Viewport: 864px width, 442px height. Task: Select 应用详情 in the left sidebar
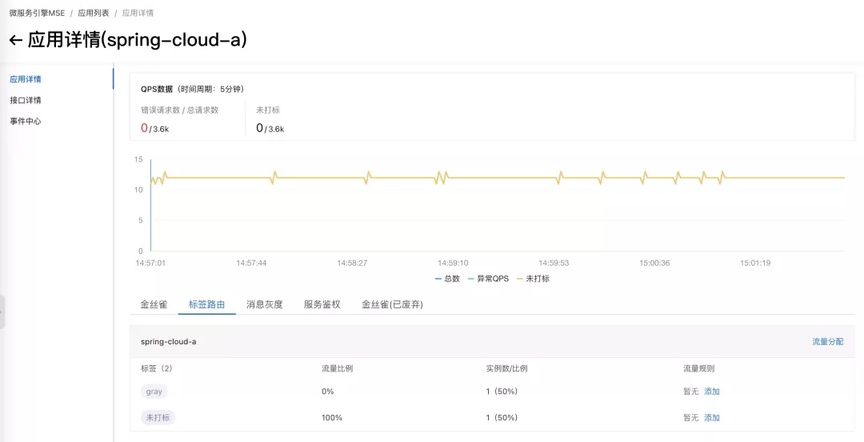point(25,79)
